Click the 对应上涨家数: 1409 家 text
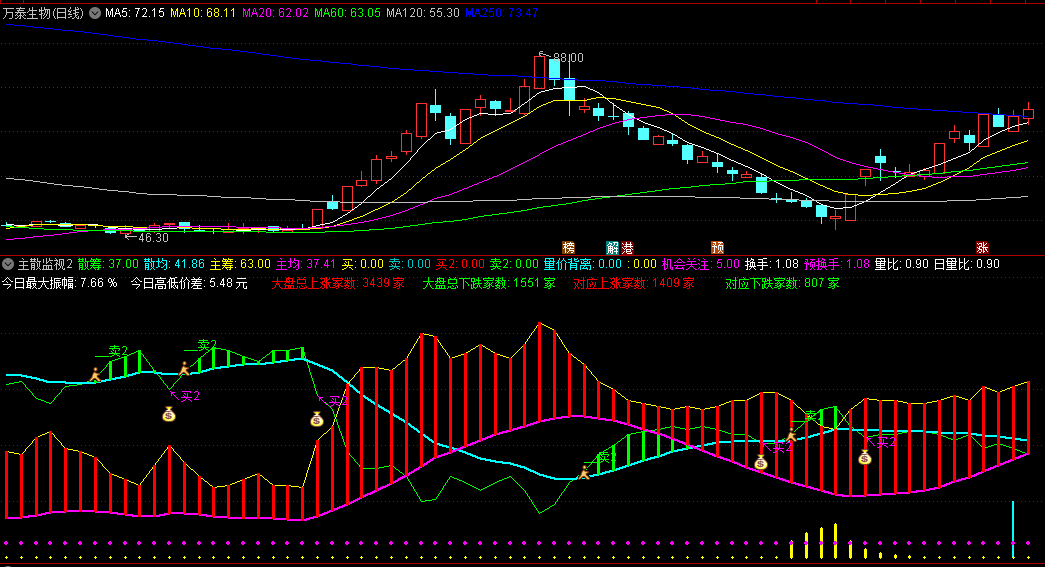Screen dimensions: 1045x567 click(x=634, y=283)
